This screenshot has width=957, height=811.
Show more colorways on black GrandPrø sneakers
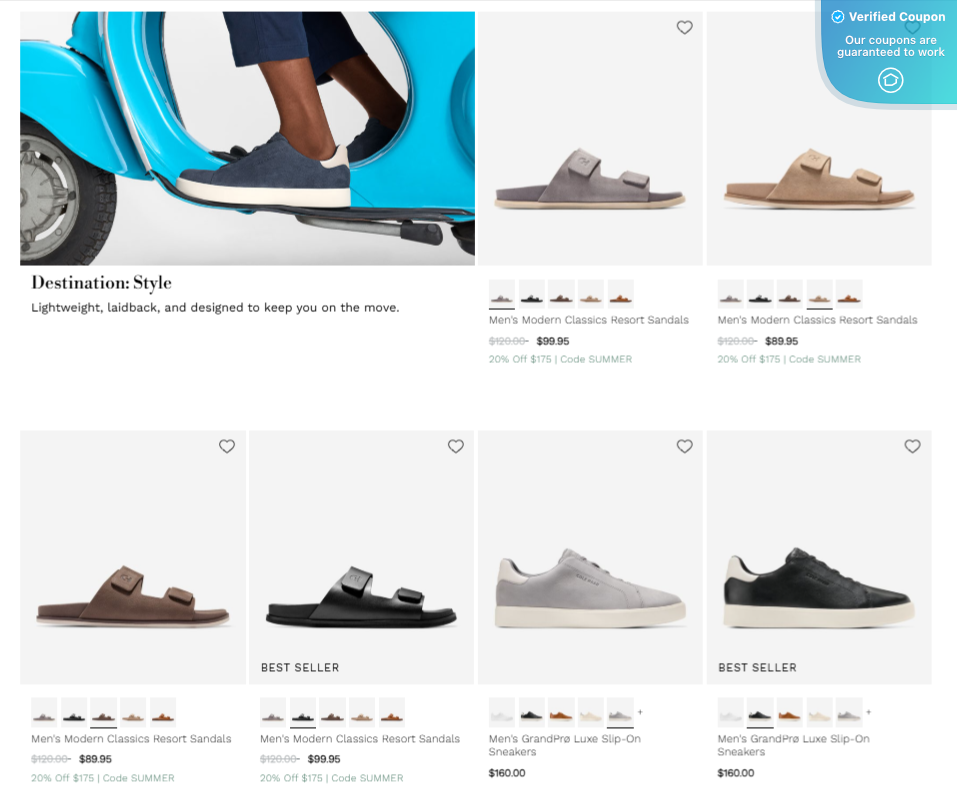tap(868, 713)
